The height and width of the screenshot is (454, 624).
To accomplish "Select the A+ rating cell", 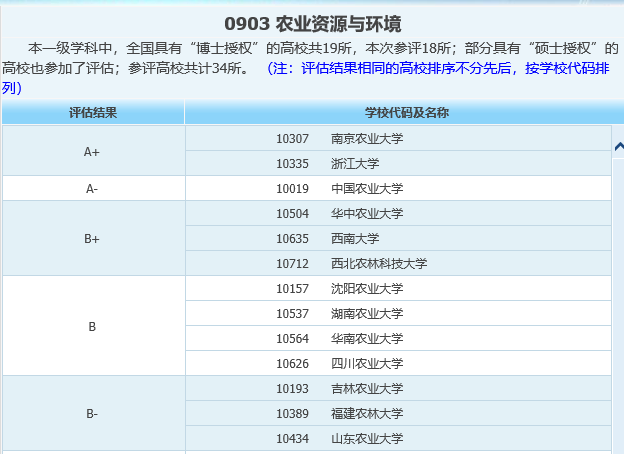I will pyautogui.click(x=94, y=151).
